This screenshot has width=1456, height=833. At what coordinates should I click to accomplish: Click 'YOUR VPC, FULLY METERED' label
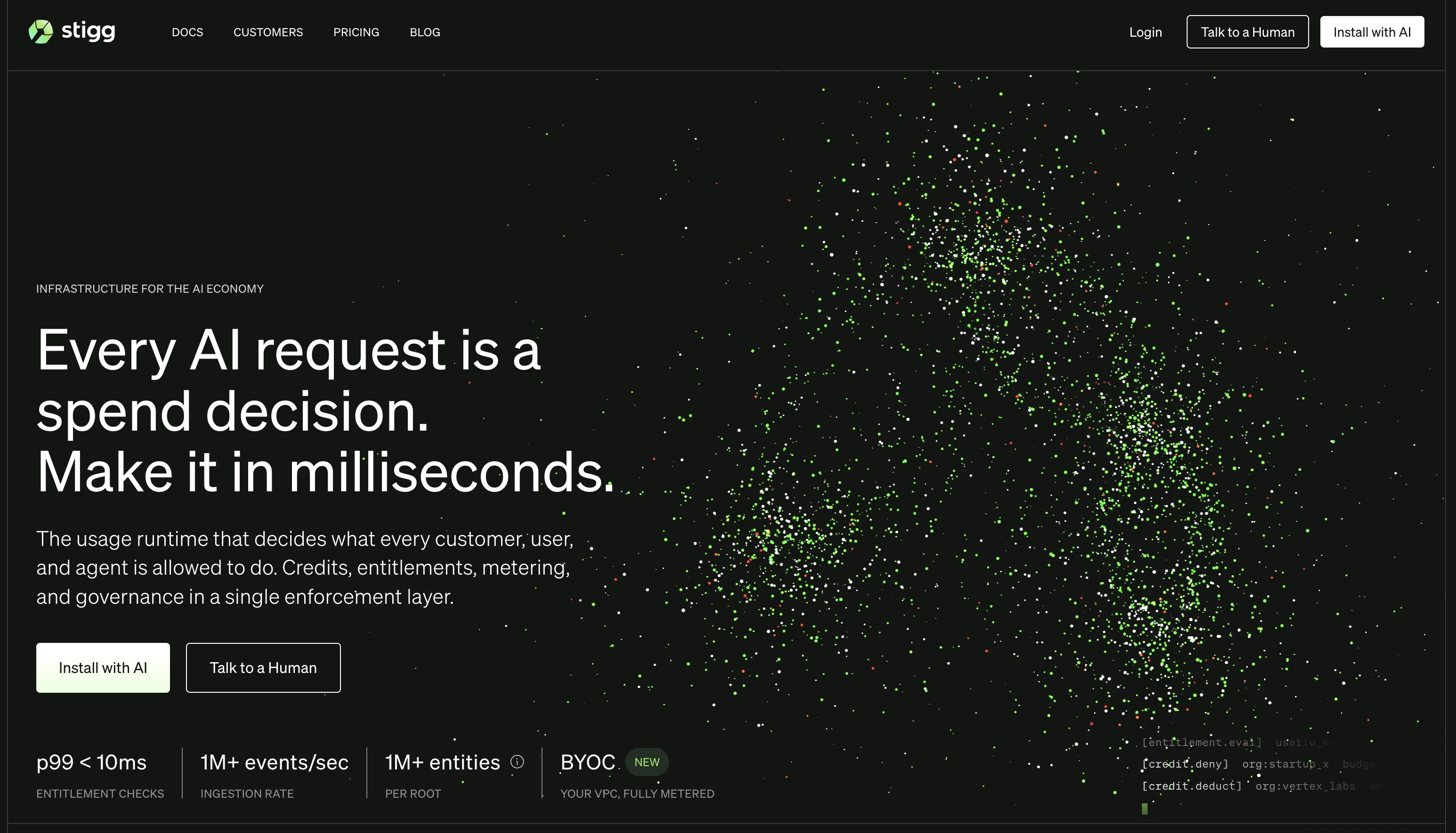pos(637,793)
